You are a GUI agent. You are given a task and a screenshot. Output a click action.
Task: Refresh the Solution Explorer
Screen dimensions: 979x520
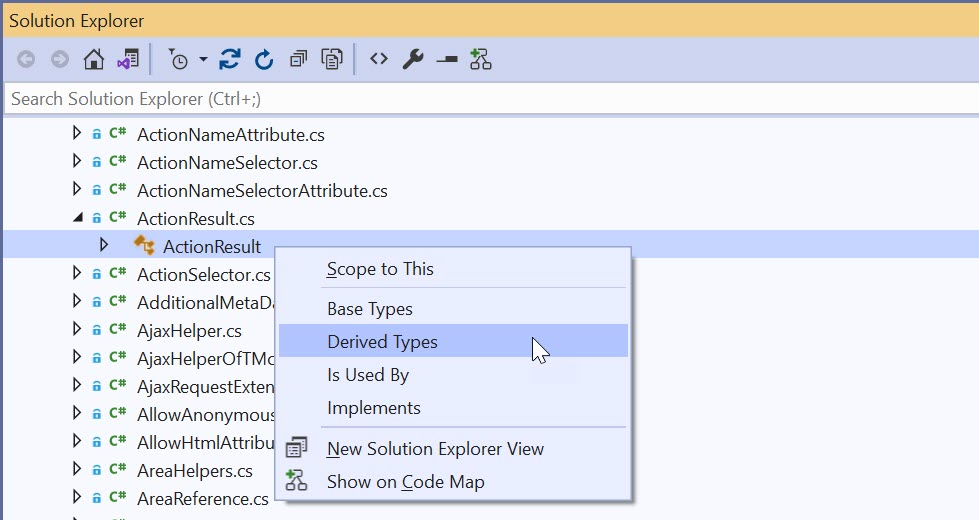click(x=264, y=59)
